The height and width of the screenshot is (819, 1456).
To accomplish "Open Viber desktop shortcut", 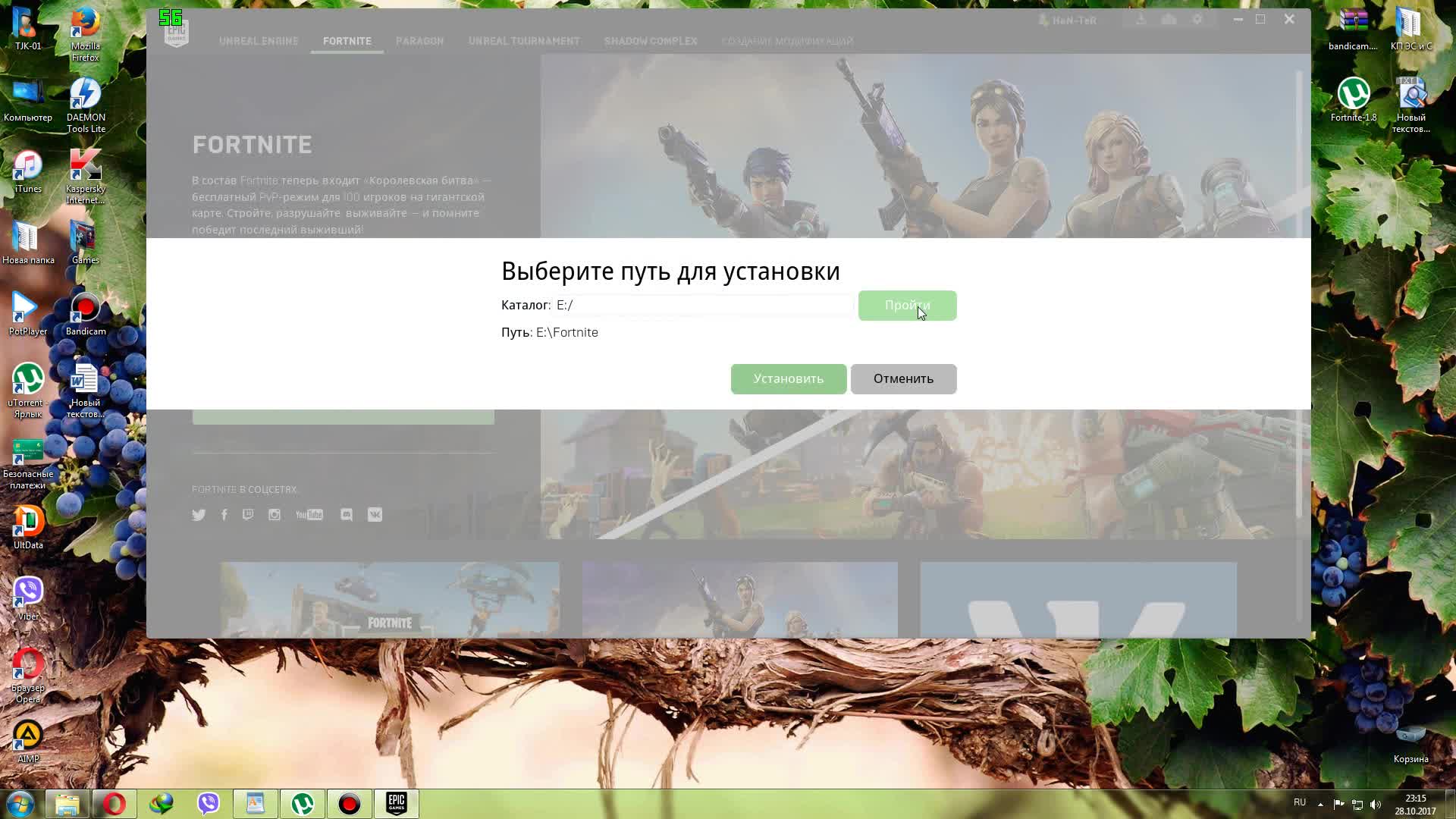I will coord(28,599).
